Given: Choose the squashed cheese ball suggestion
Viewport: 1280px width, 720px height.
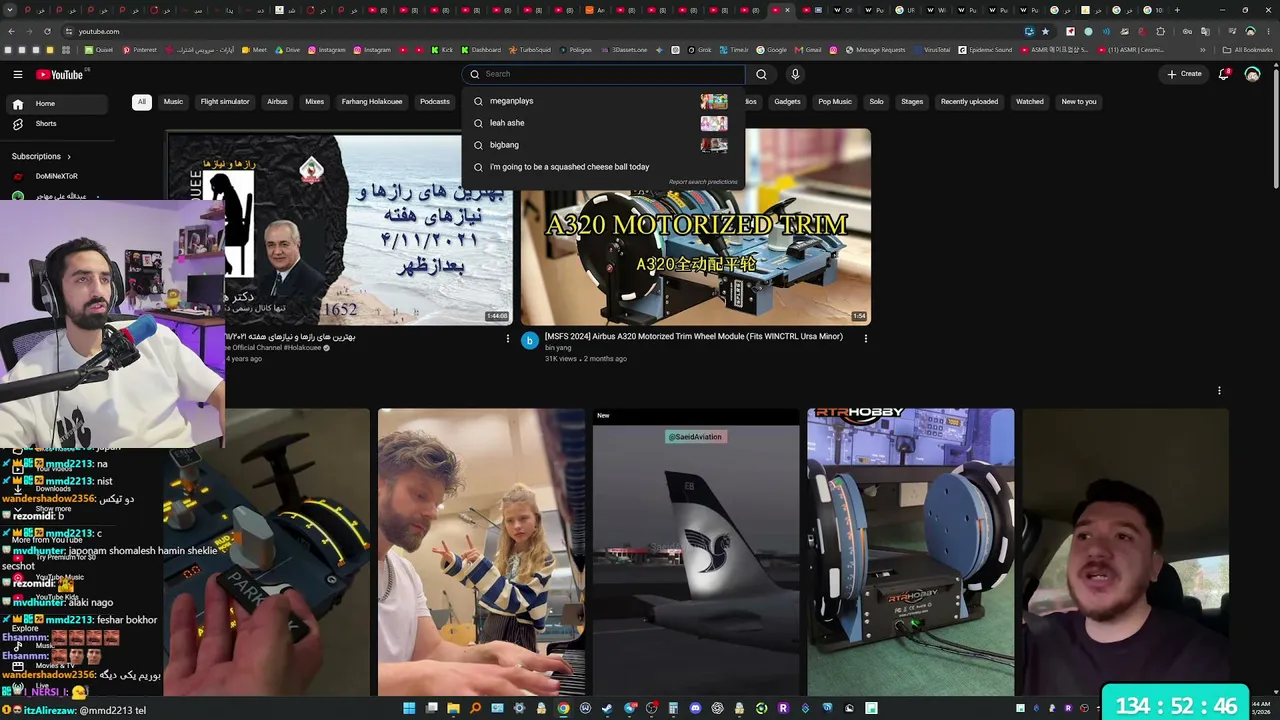Looking at the screenshot, I should click(603, 167).
